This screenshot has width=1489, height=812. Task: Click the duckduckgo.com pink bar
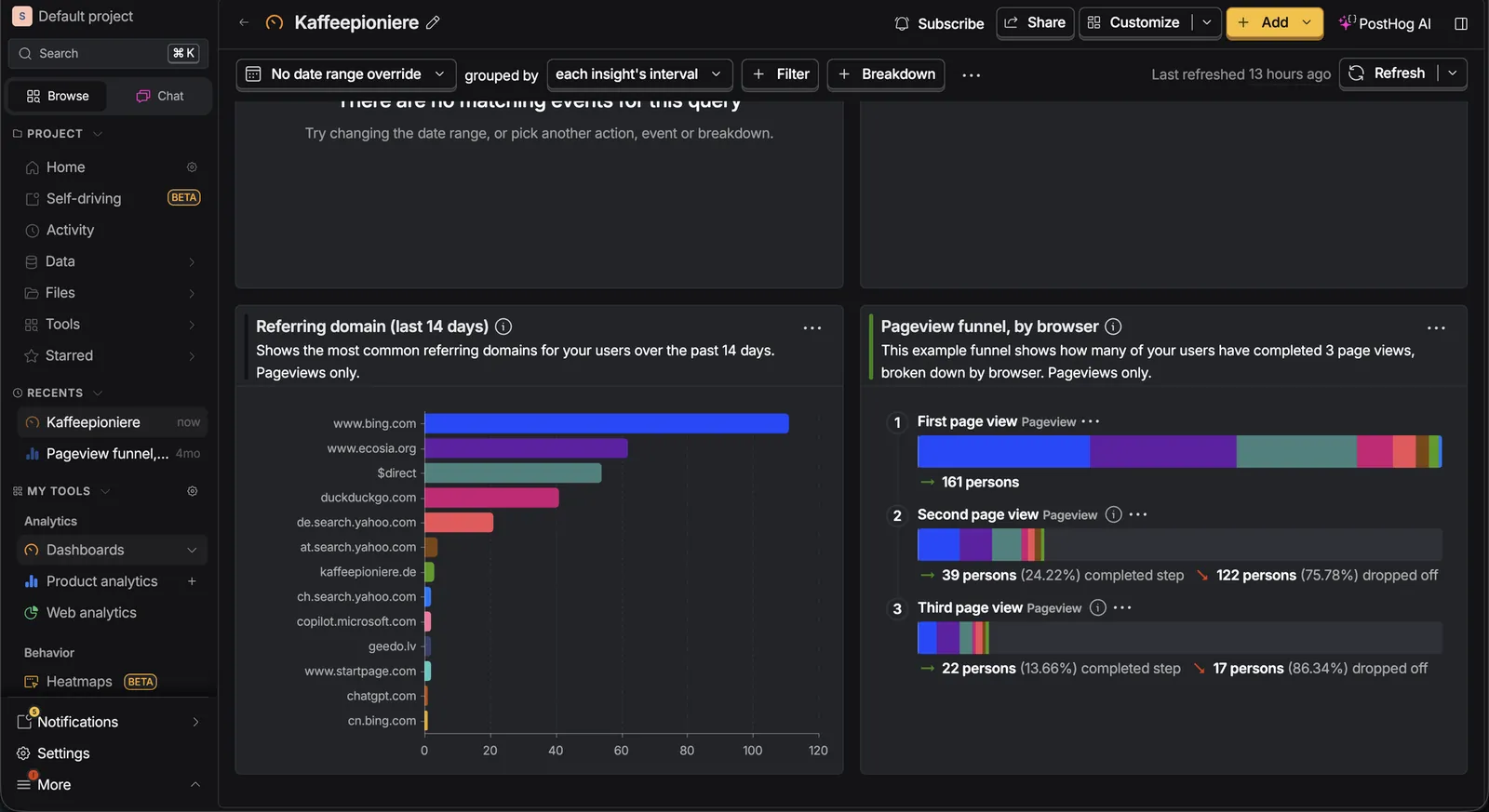(492, 498)
